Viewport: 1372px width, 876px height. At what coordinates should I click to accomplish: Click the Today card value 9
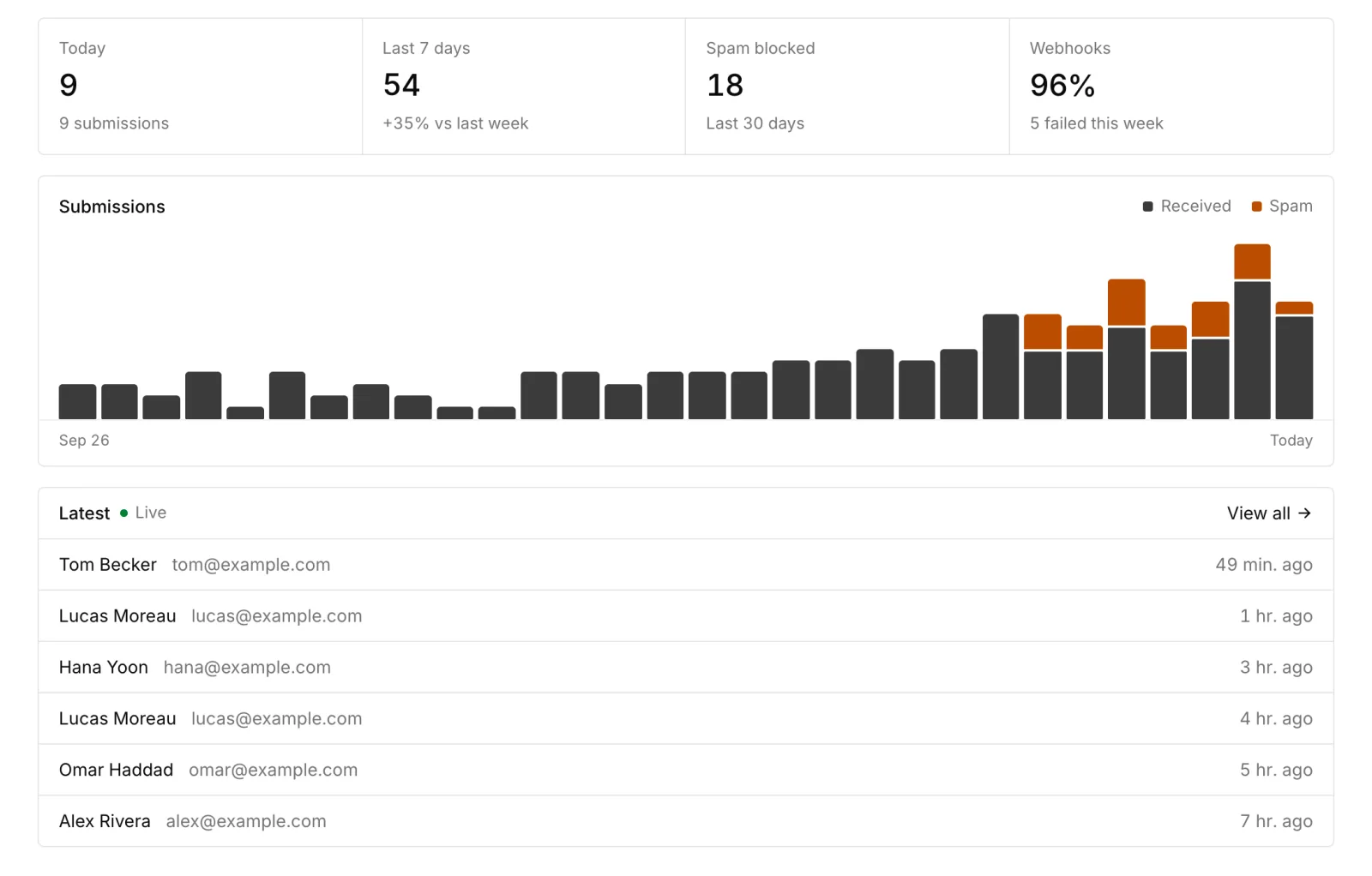click(69, 85)
